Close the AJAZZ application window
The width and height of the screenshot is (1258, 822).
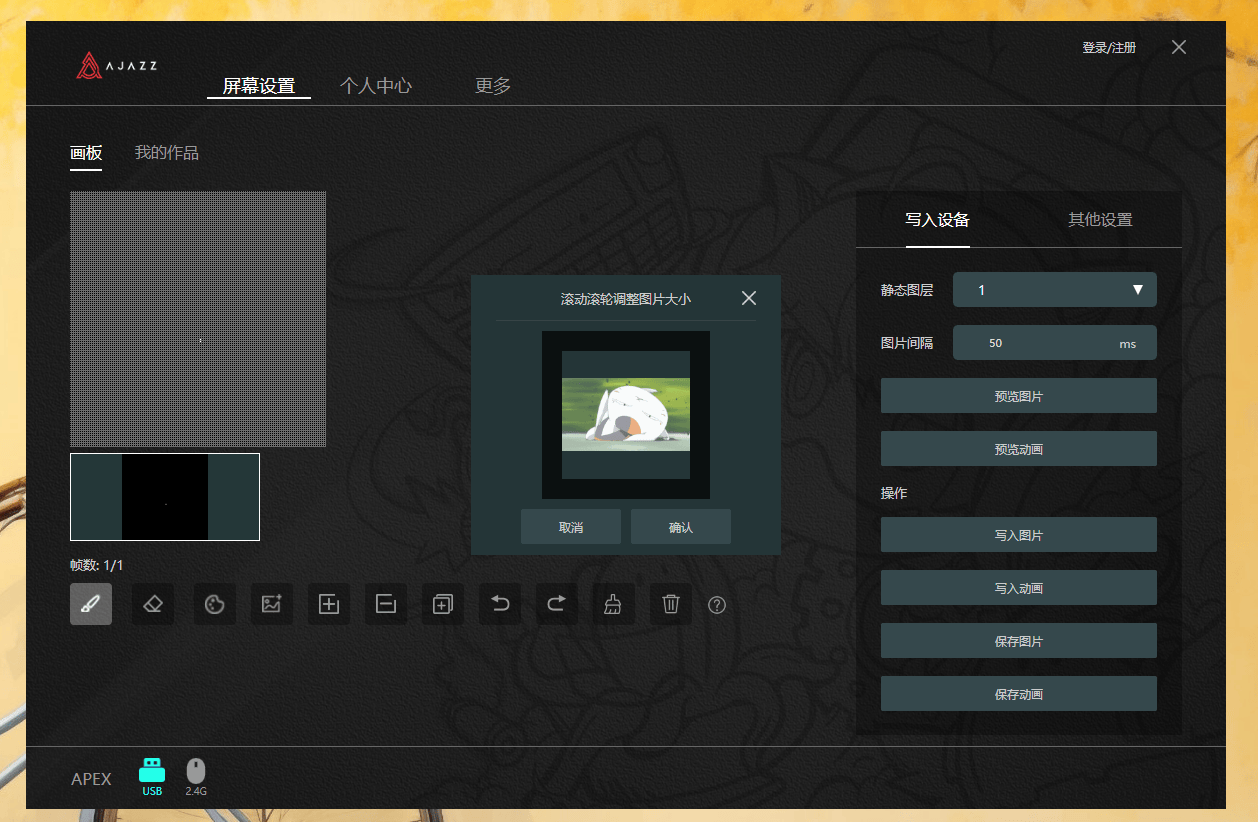[1179, 47]
